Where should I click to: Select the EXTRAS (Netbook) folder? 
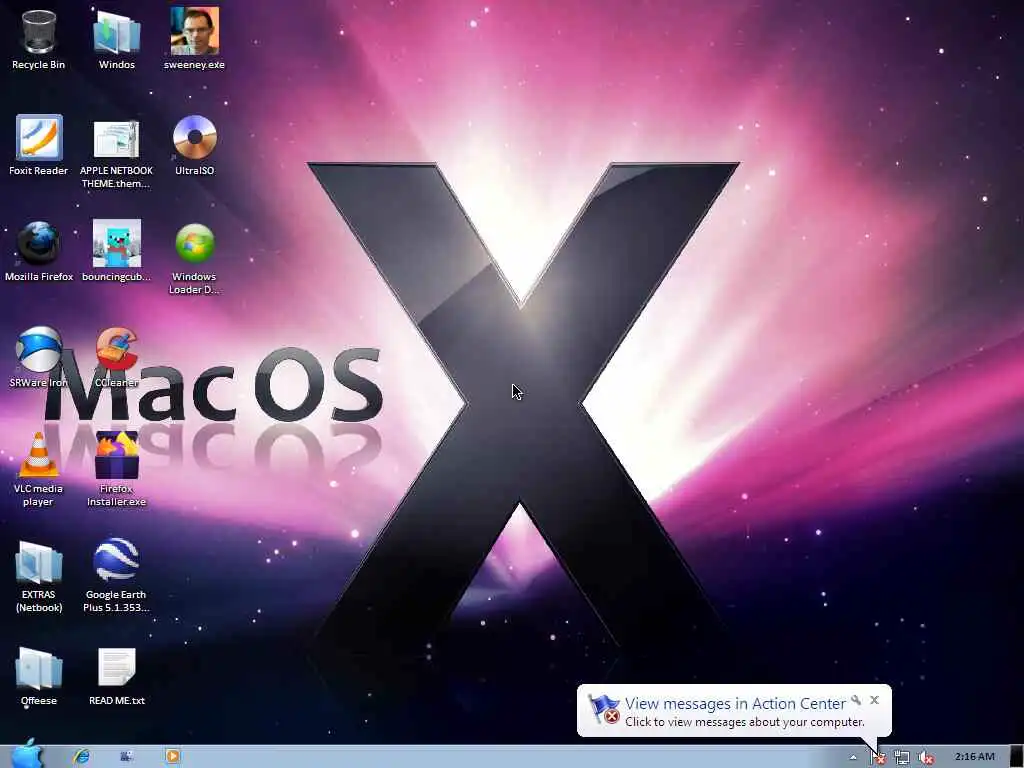39,562
